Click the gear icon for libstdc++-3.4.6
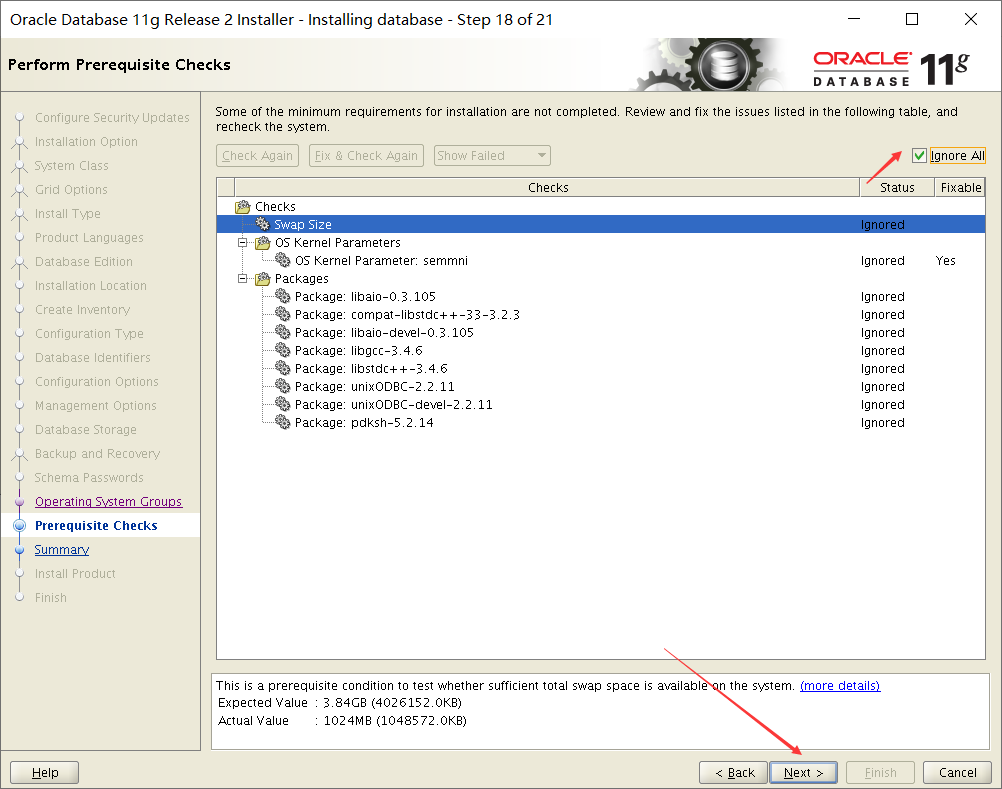 click(282, 369)
